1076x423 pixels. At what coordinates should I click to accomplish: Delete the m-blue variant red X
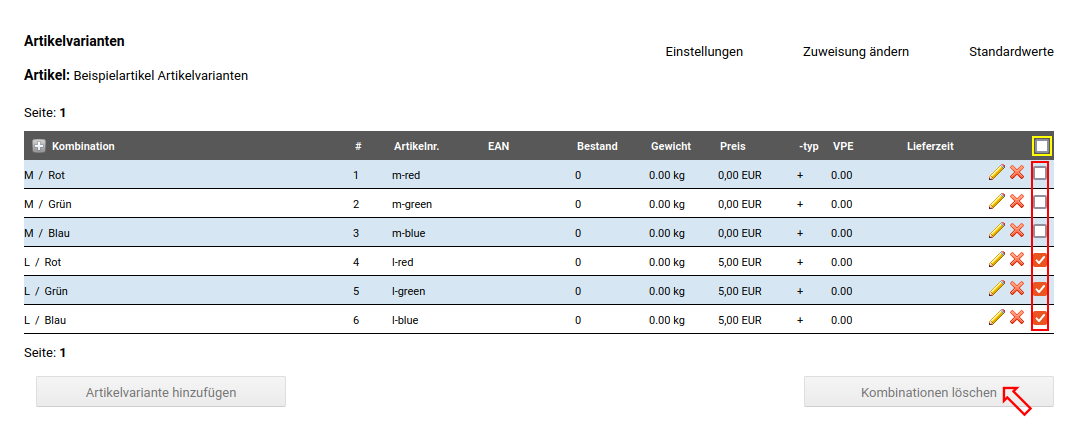1017,231
